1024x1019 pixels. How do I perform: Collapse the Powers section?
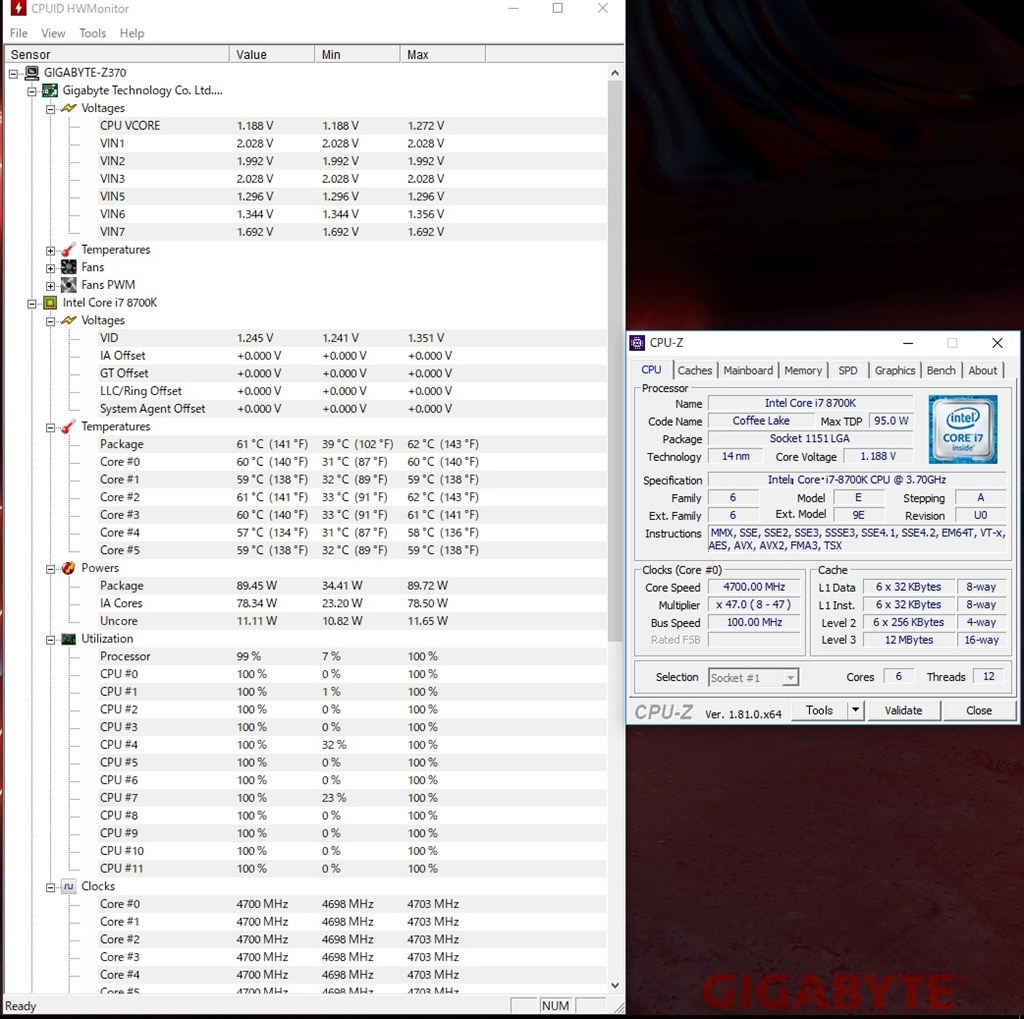(x=50, y=569)
